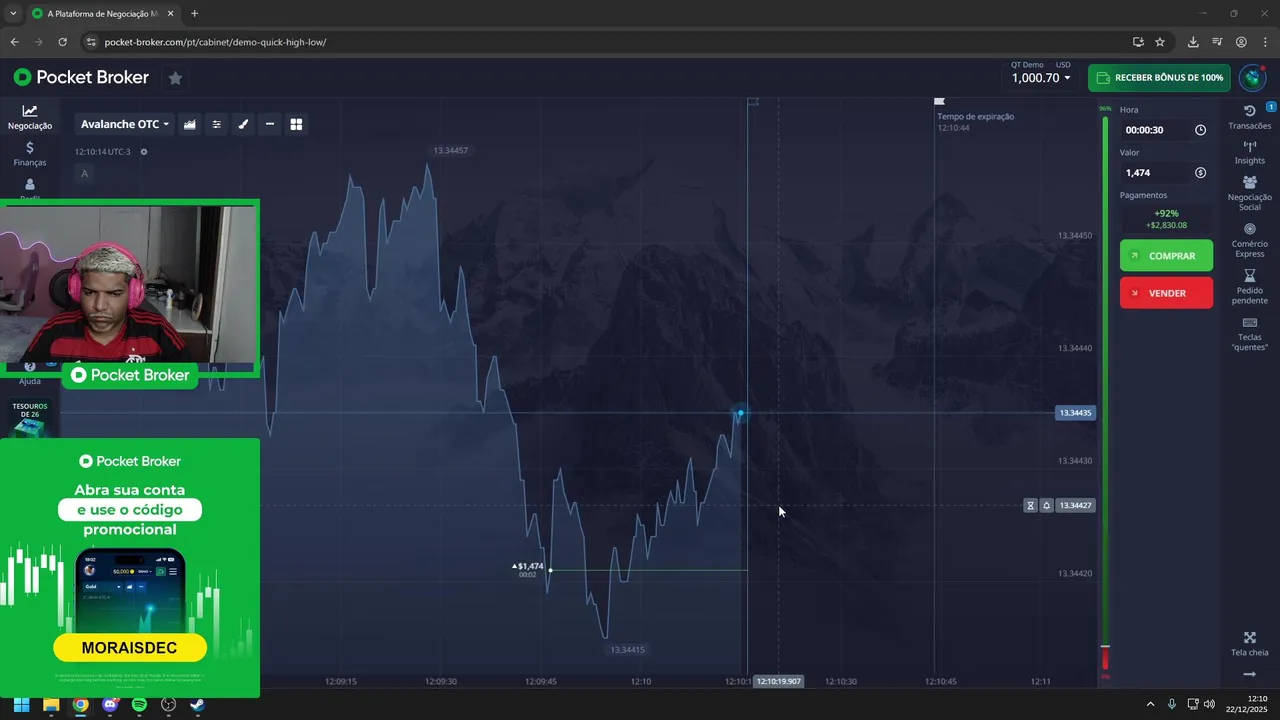Click the COMPRAR buy button
Screen dimensions: 1280x720
click(x=1166, y=256)
